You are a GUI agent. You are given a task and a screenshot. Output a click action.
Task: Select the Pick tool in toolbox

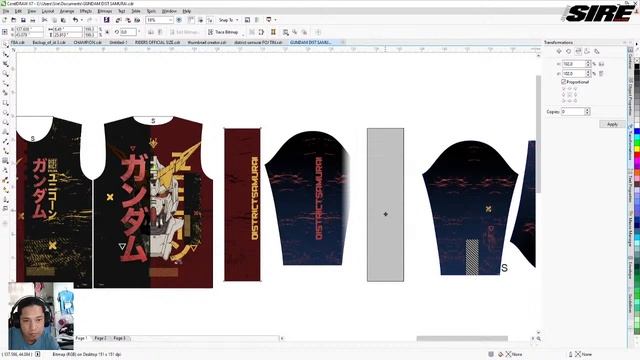pos(5,44)
